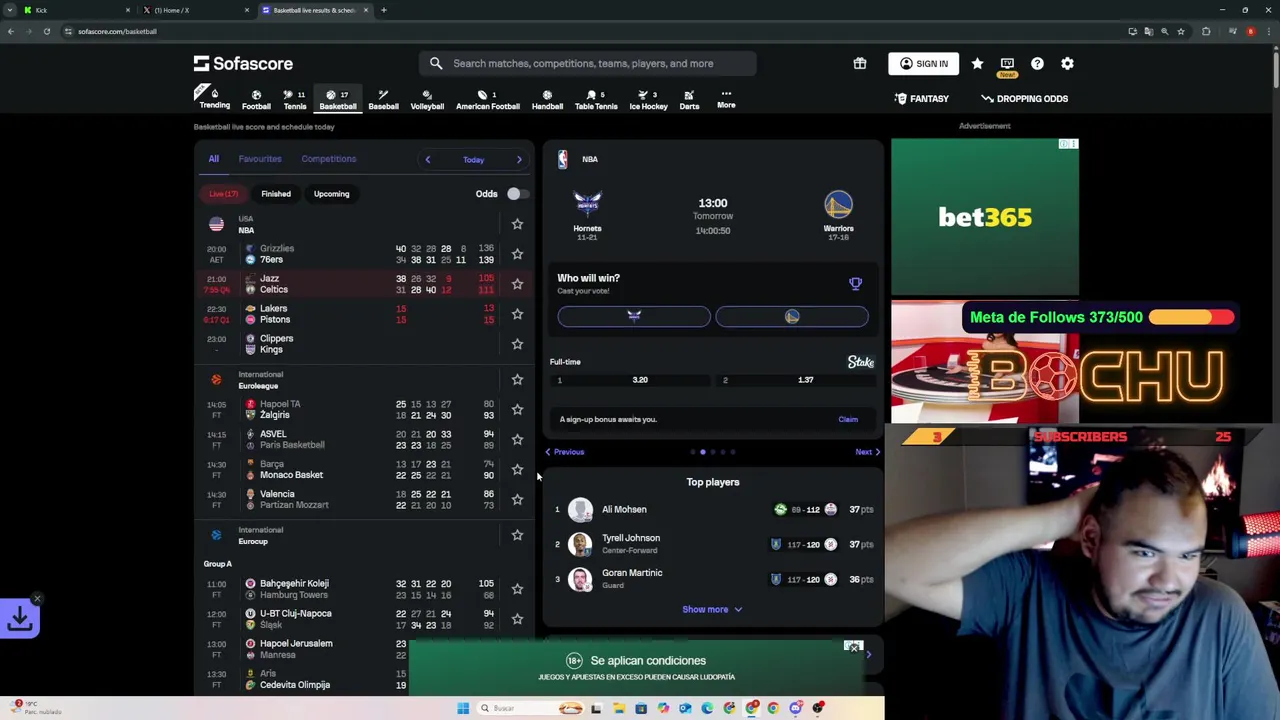Image resolution: width=1280 pixels, height=720 pixels.
Task: Click the browser address bar
Action: click(x=590, y=31)
